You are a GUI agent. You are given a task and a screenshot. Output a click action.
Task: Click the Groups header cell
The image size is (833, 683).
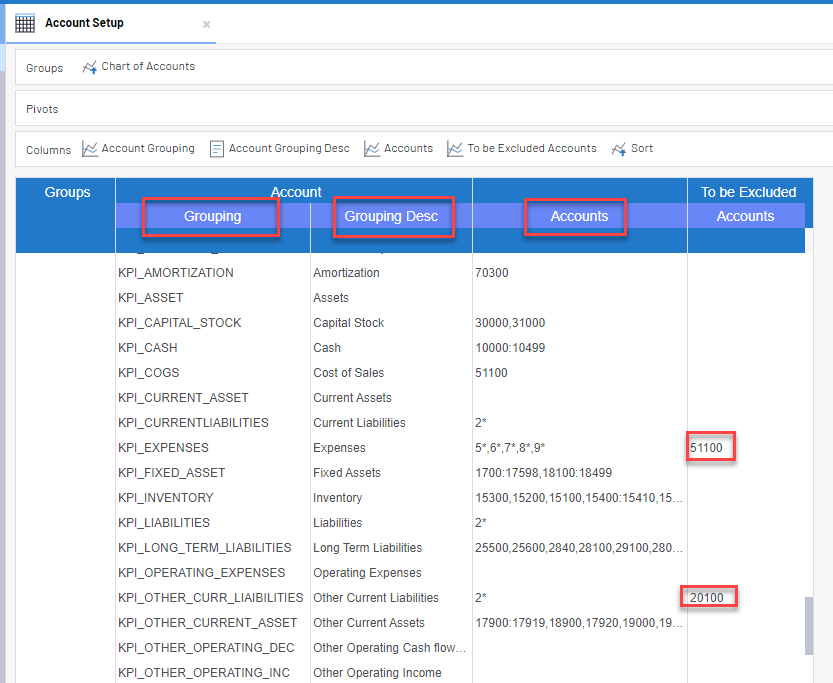pyautogui.click(x=67, y=192)
